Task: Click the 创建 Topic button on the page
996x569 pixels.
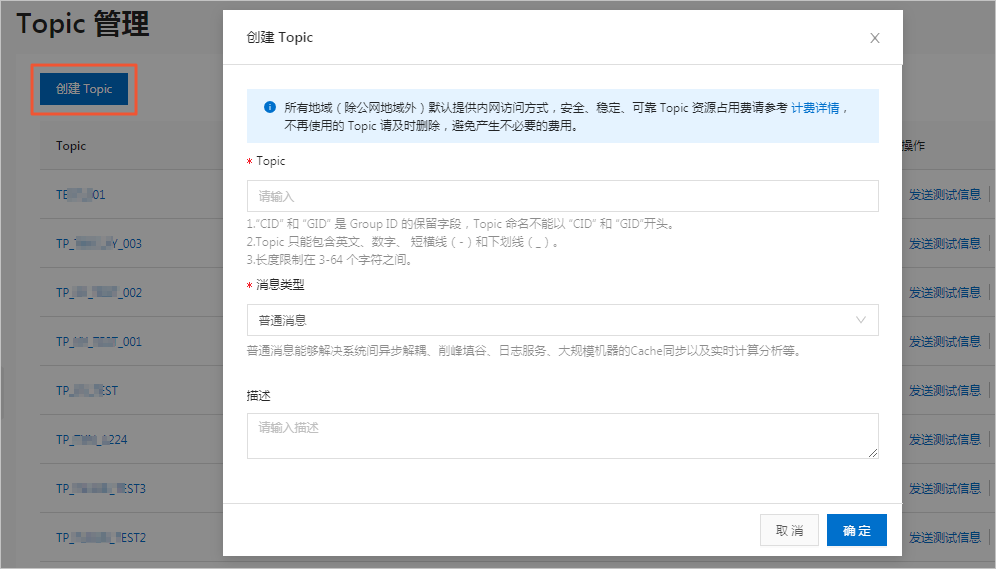Action: point(84,89)
